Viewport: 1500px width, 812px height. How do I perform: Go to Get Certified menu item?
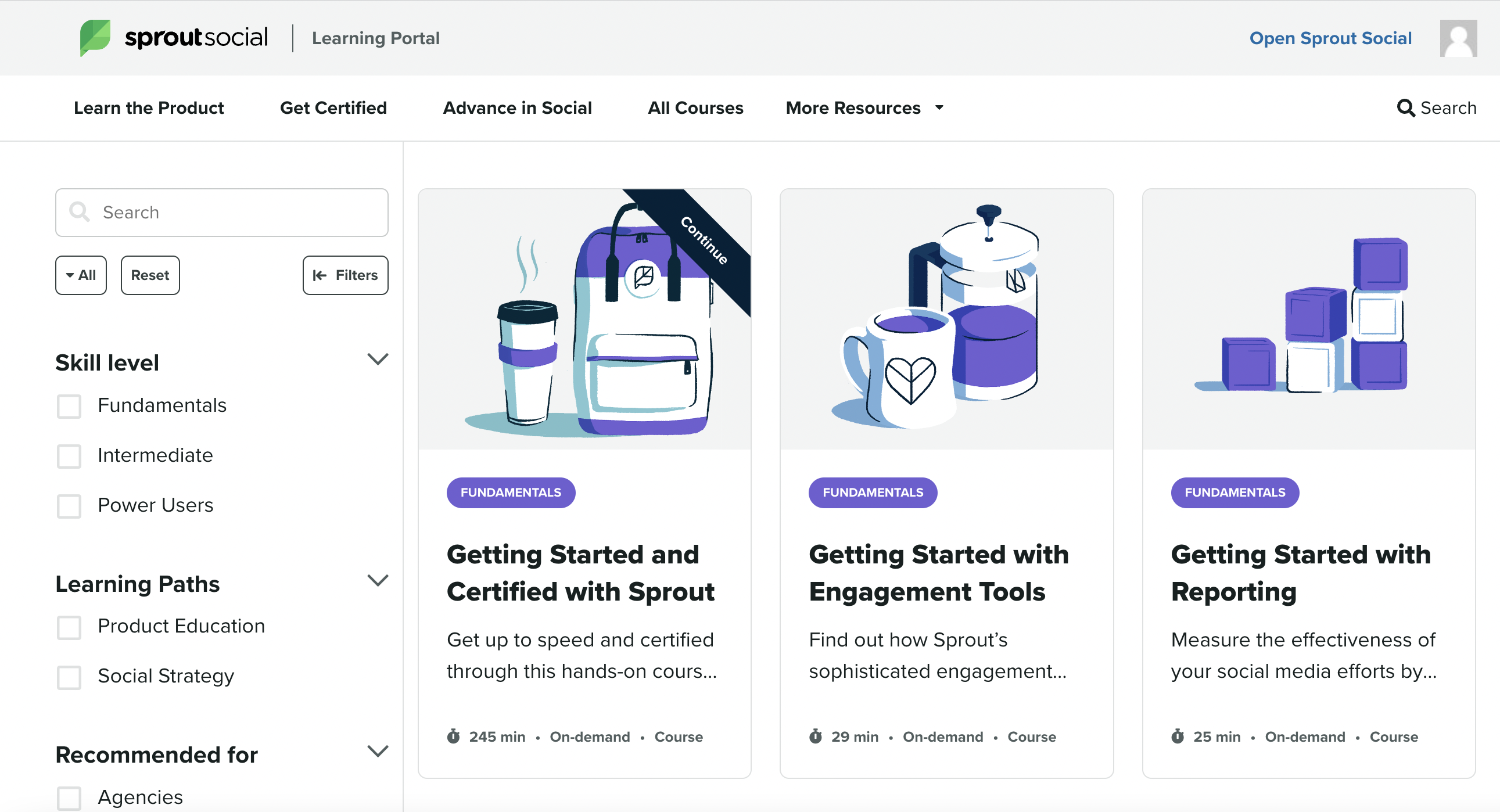333,108
